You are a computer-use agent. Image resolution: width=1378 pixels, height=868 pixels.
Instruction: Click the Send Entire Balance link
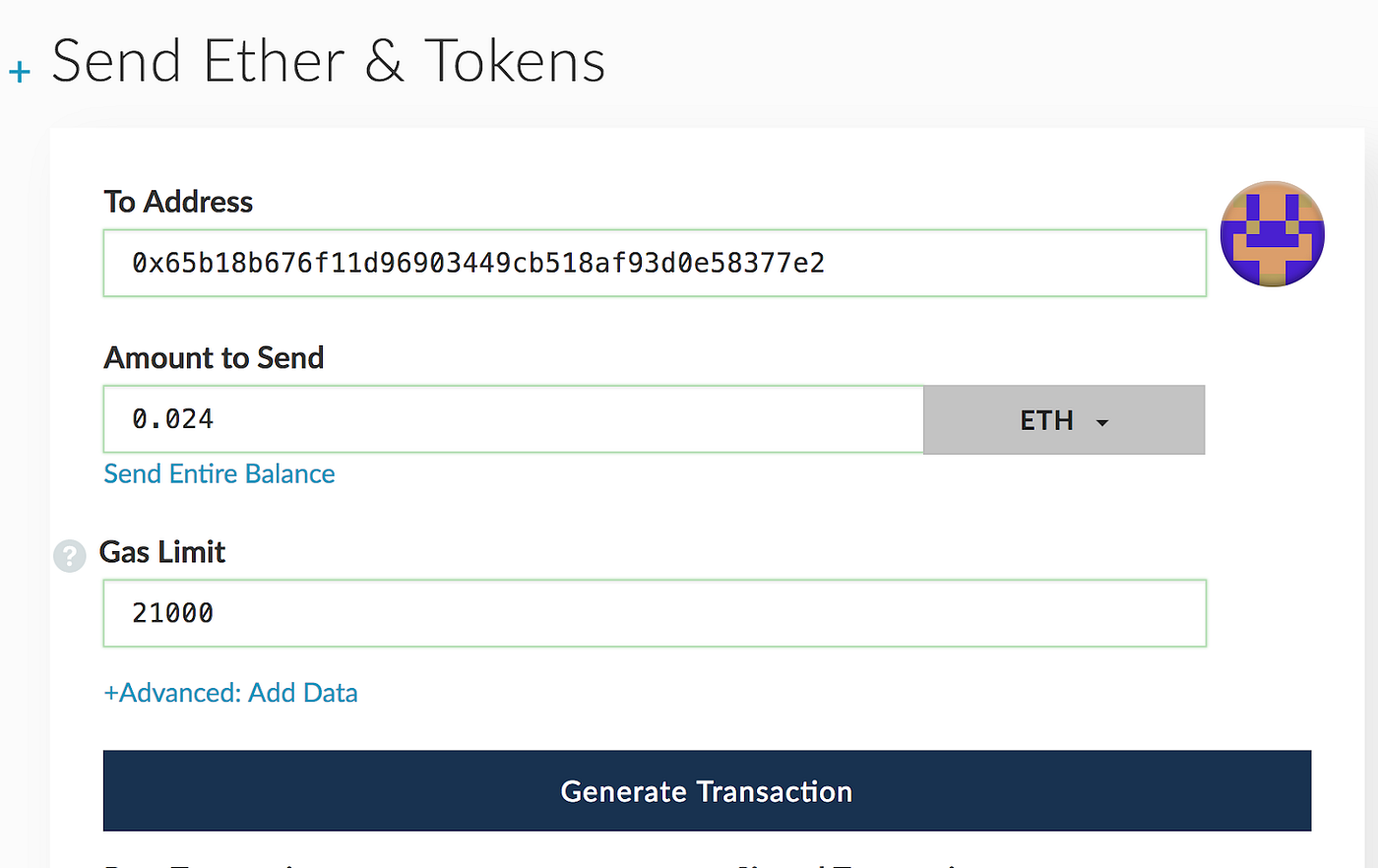(x=219, y=473)
